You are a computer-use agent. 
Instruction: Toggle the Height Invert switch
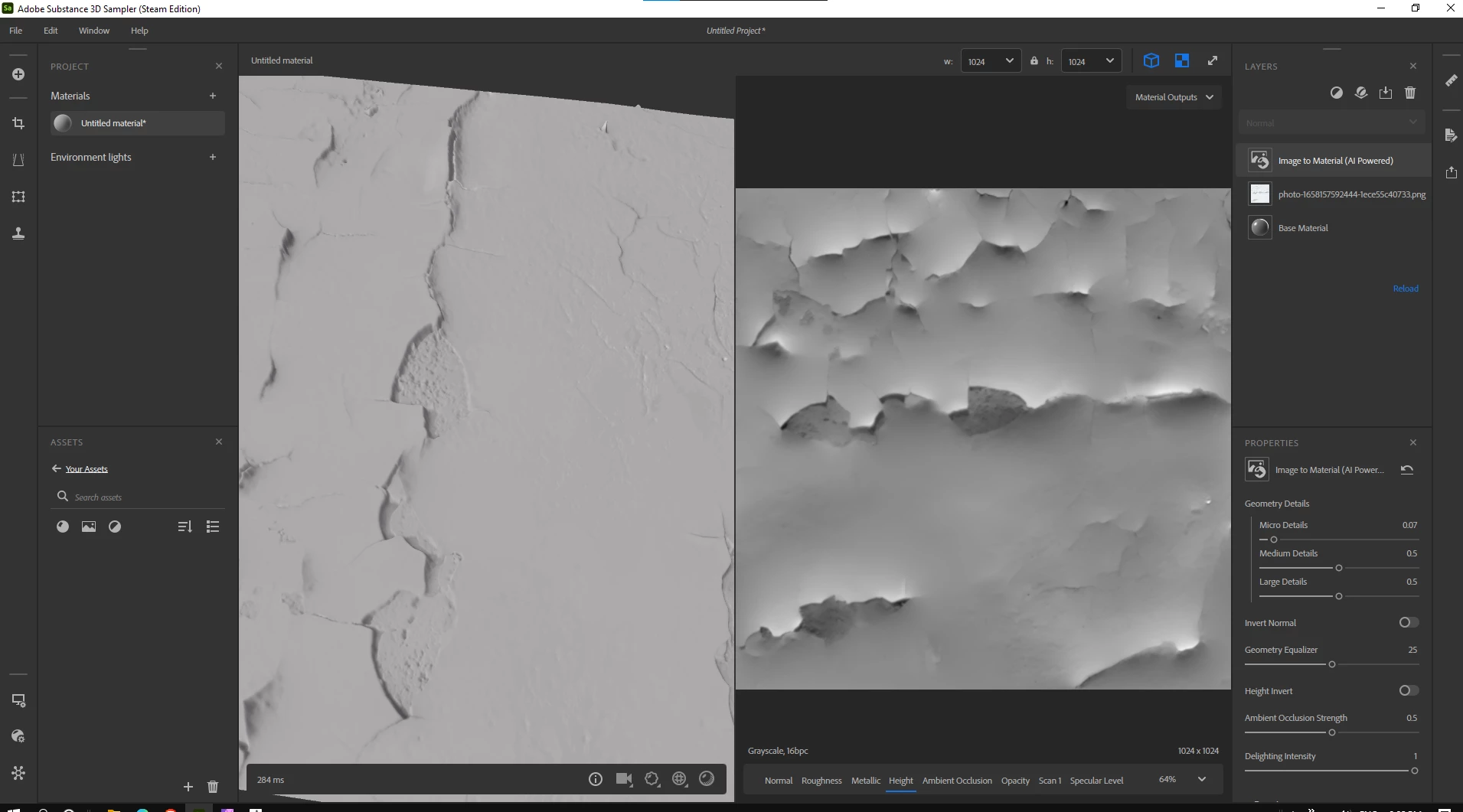pos(1409,690)
